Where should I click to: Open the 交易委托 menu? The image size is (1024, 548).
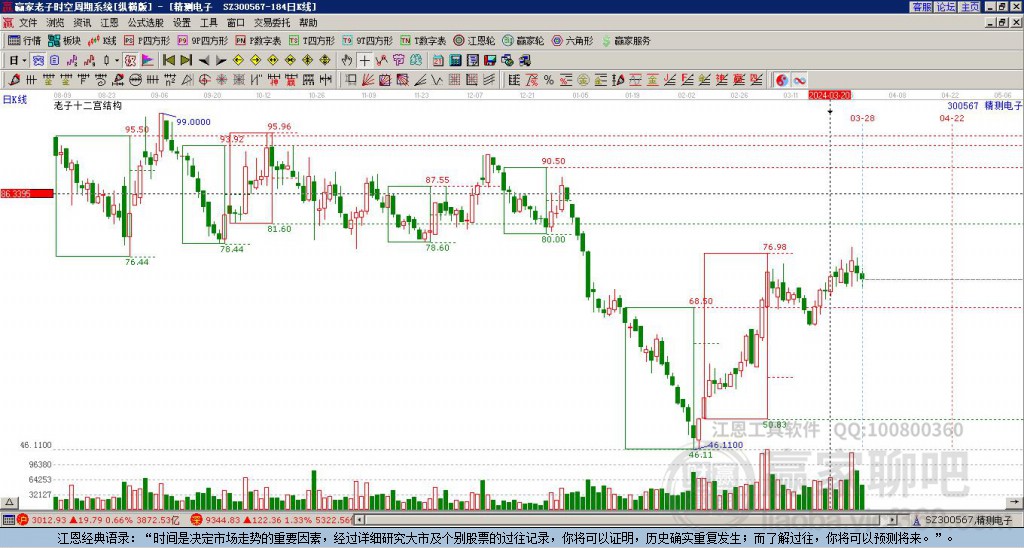pos(272,23)
